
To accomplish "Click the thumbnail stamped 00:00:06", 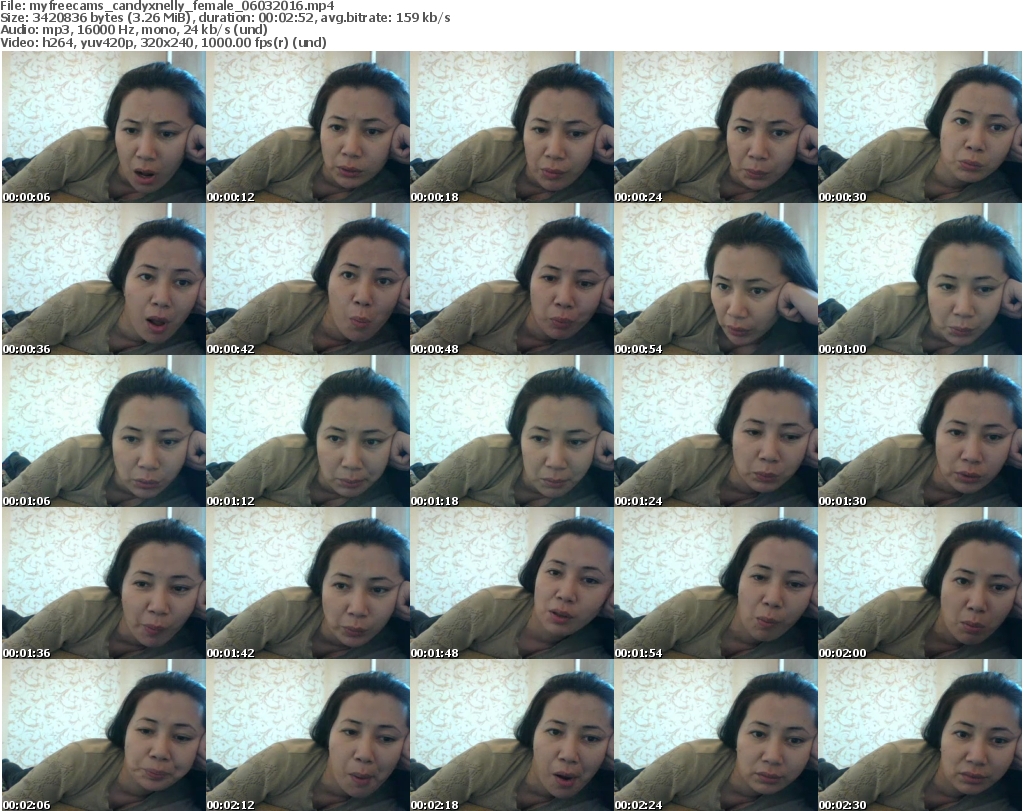I will 103,127.
